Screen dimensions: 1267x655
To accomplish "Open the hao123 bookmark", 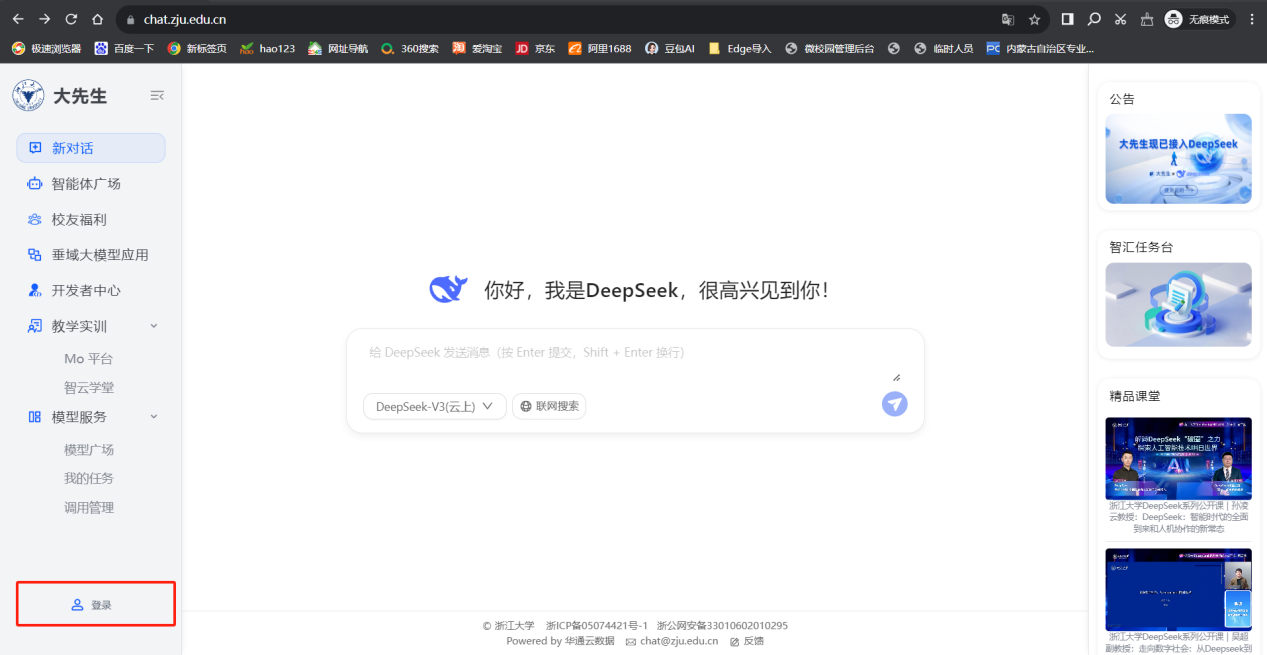I will click(x=267, y=48).
